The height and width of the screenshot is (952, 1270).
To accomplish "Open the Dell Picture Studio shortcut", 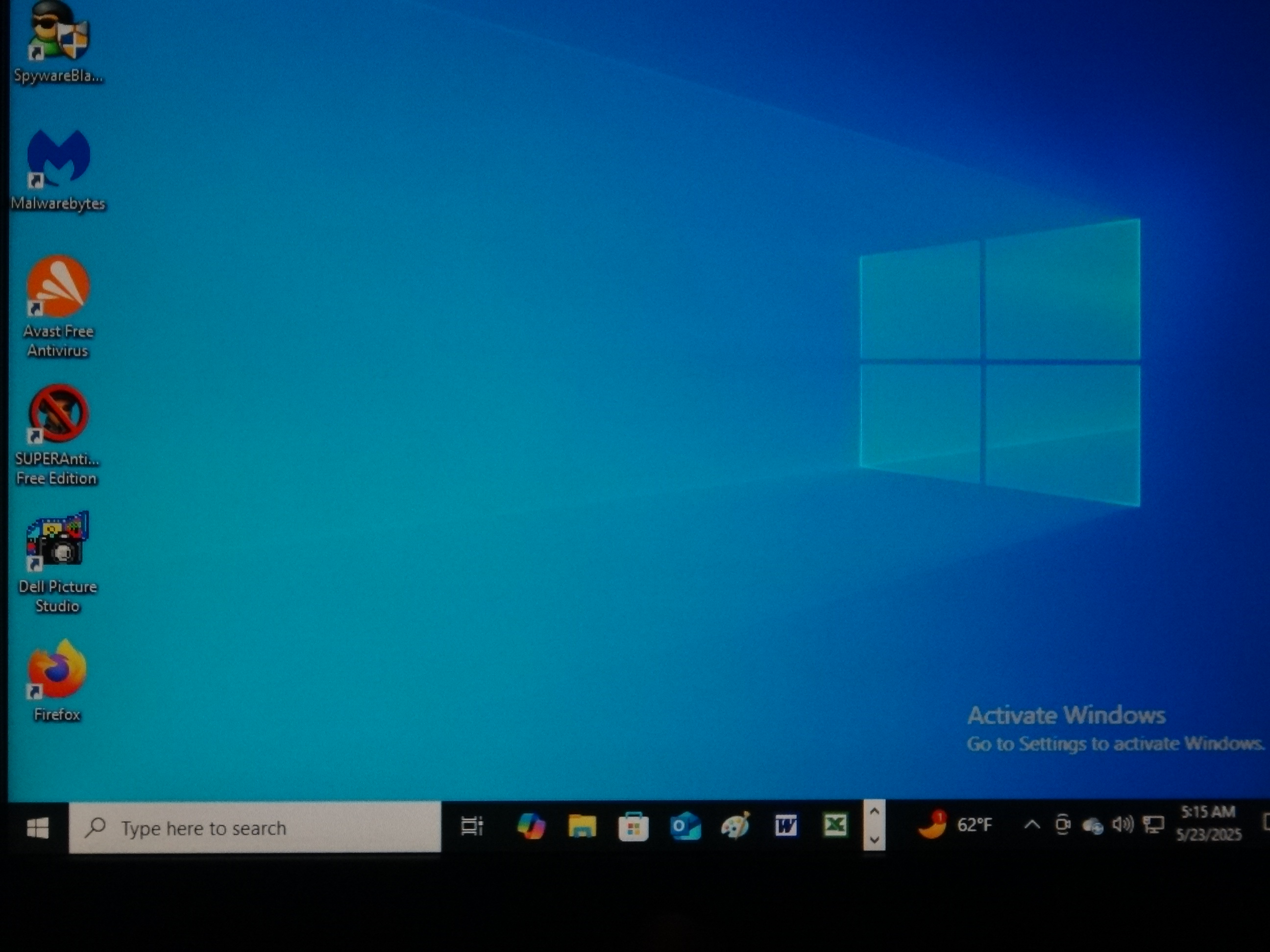I will pos(57,562).
